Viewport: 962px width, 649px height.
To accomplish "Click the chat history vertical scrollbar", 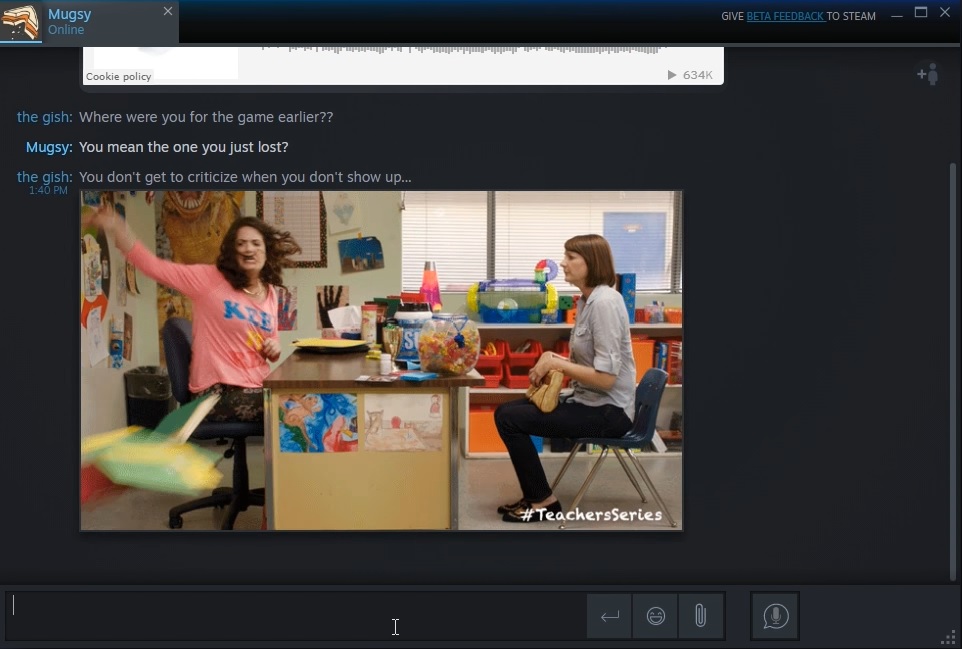I will 952,371.
